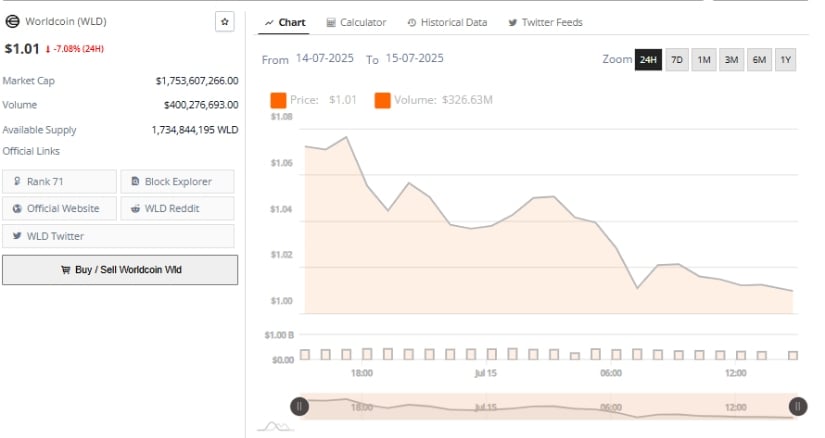Toggle the Volume series orange swatch
The height and width of the screenshot is (438, 825).
pyautogui.click(x=383, y=100)
